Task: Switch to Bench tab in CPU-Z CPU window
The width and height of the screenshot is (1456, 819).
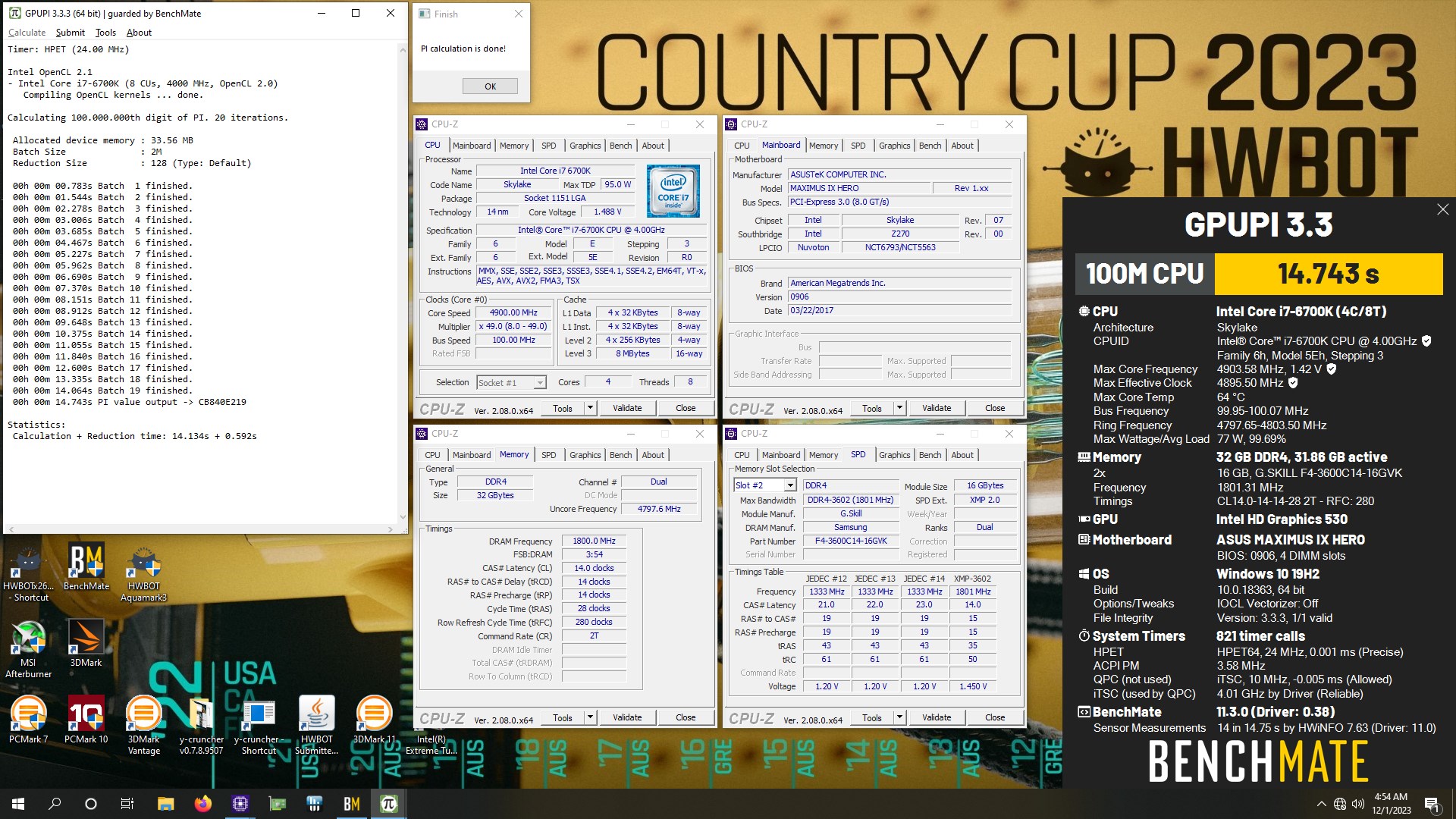Action: [620, 146]
